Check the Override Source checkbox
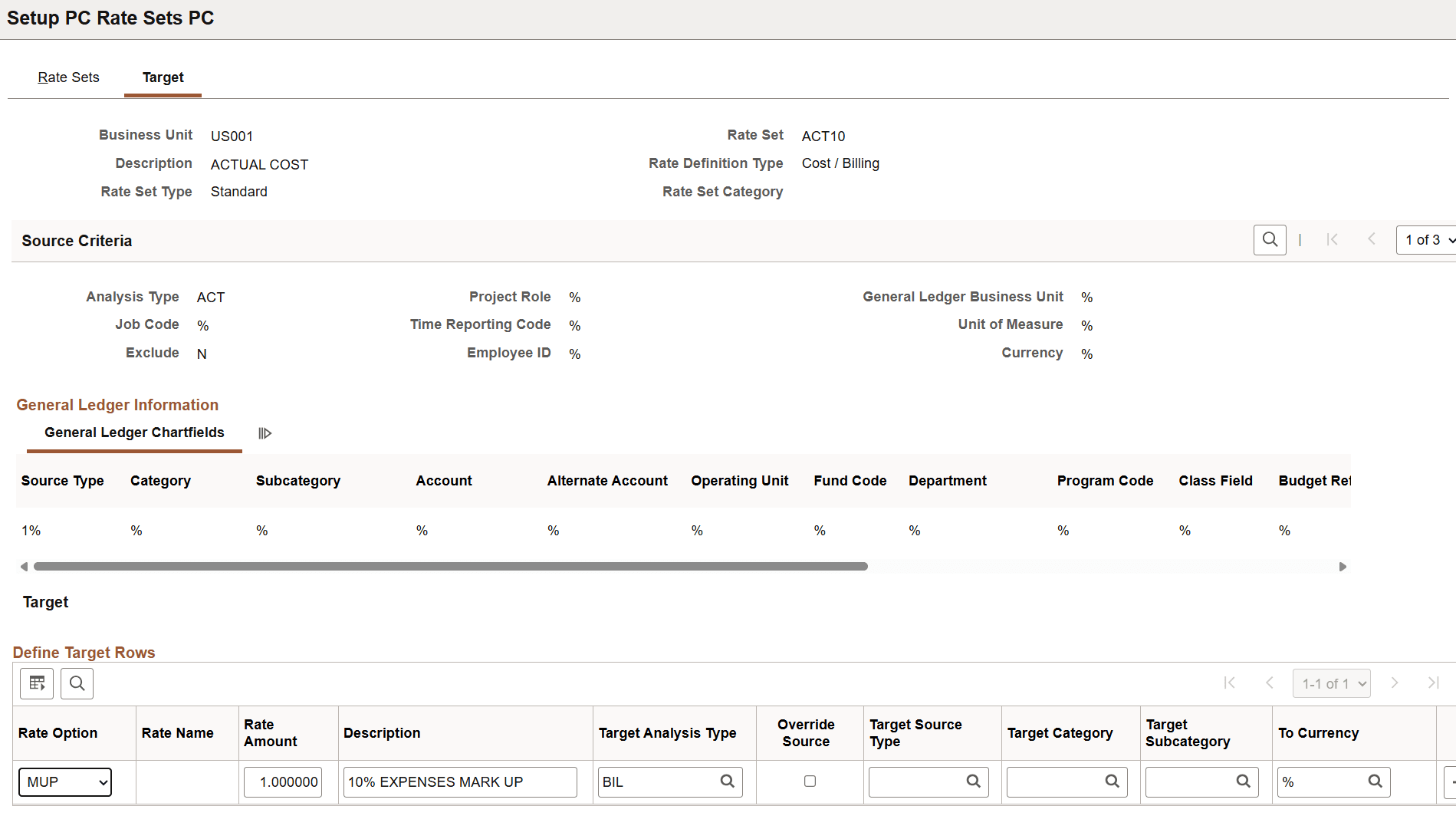 (810, 781)
